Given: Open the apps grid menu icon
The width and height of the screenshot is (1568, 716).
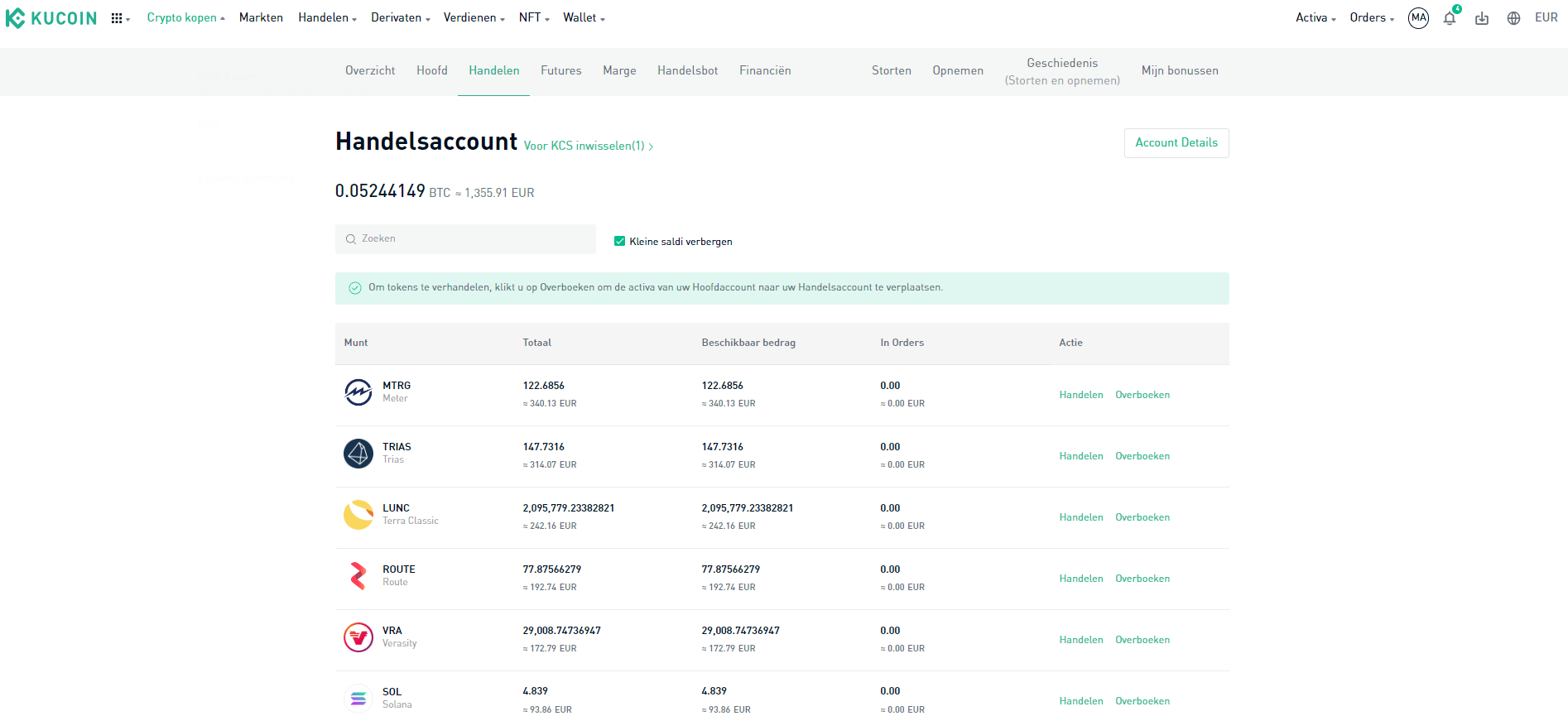Looking at the screenshot, I should coord(118,18).
